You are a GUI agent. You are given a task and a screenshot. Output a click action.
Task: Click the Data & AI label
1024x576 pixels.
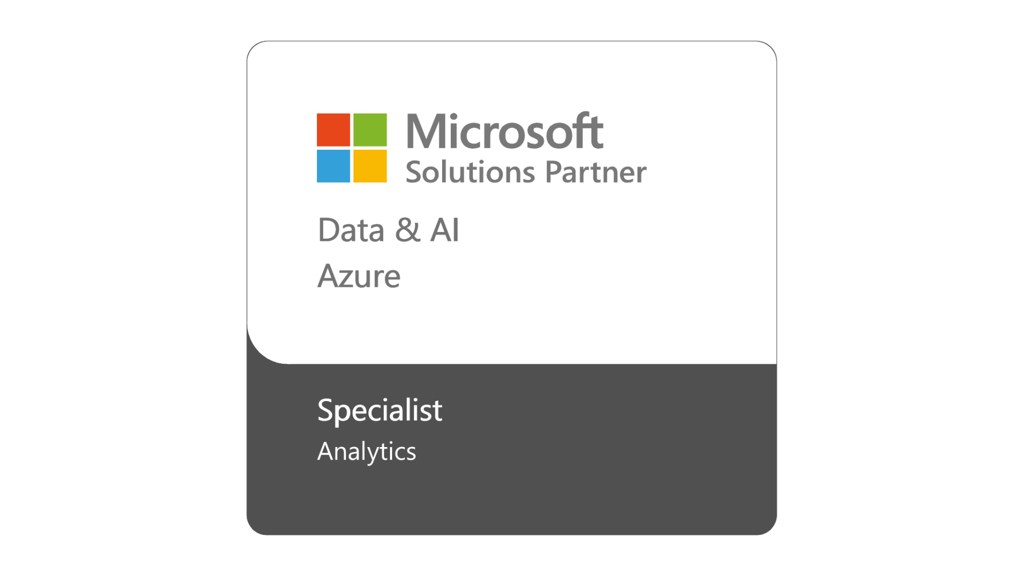click(389, 230)
